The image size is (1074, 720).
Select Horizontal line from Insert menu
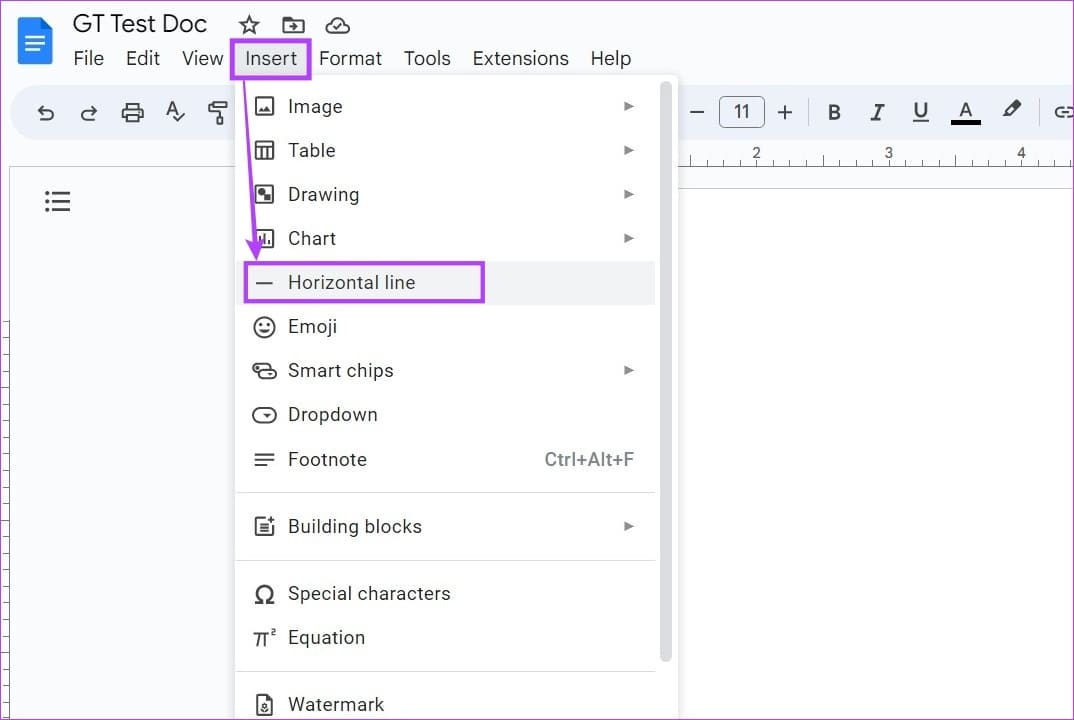pyautogui.click(x=351, y=282)
